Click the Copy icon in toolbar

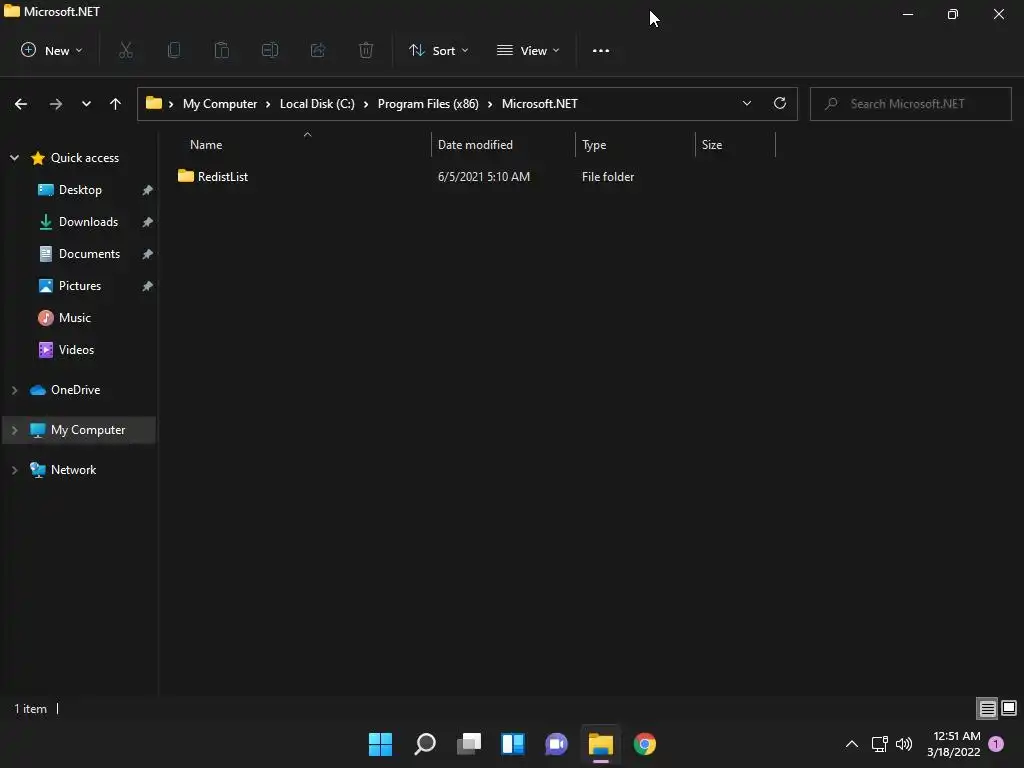174,50
